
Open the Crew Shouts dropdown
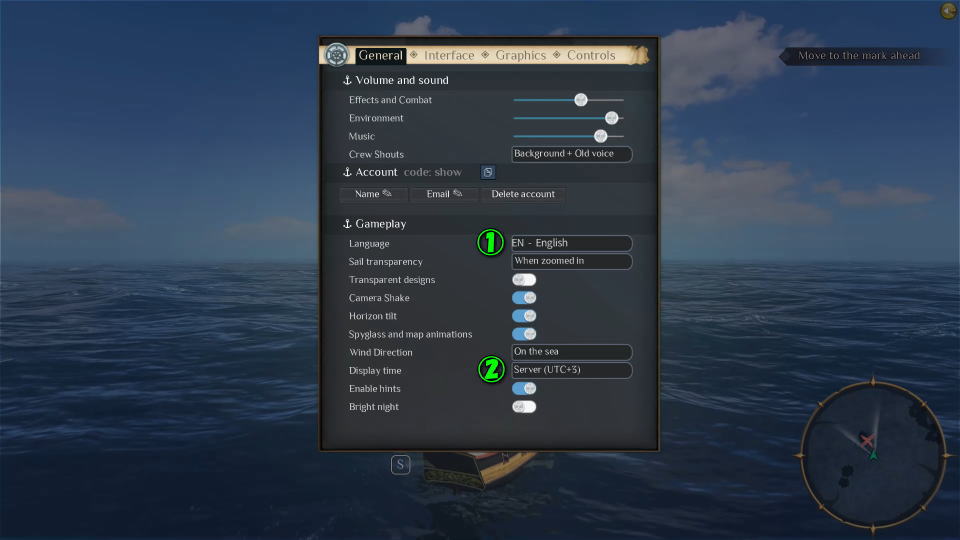tap(571, 154)
